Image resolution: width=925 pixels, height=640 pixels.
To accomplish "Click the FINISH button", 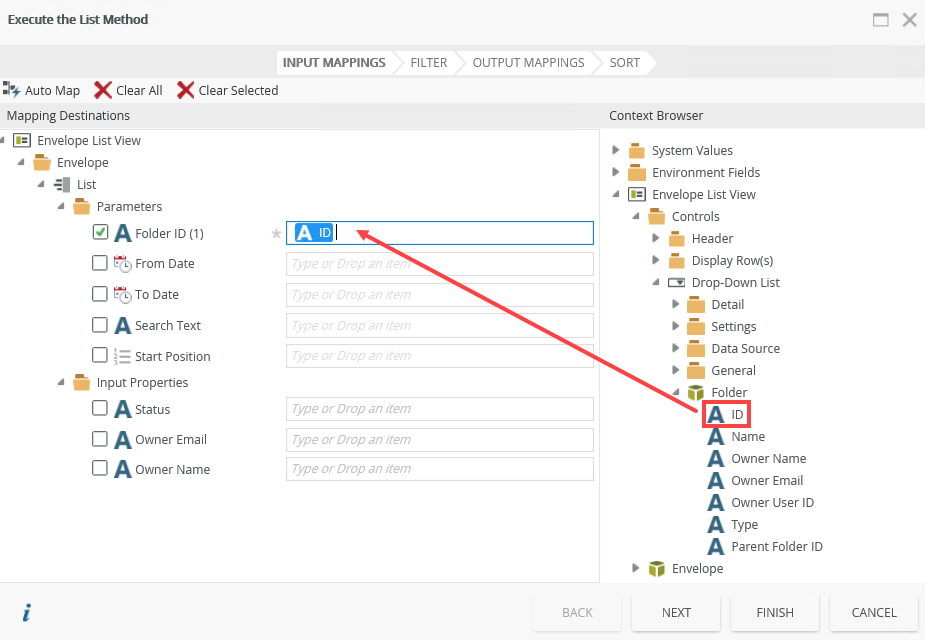I will click(x=775, y=612).
